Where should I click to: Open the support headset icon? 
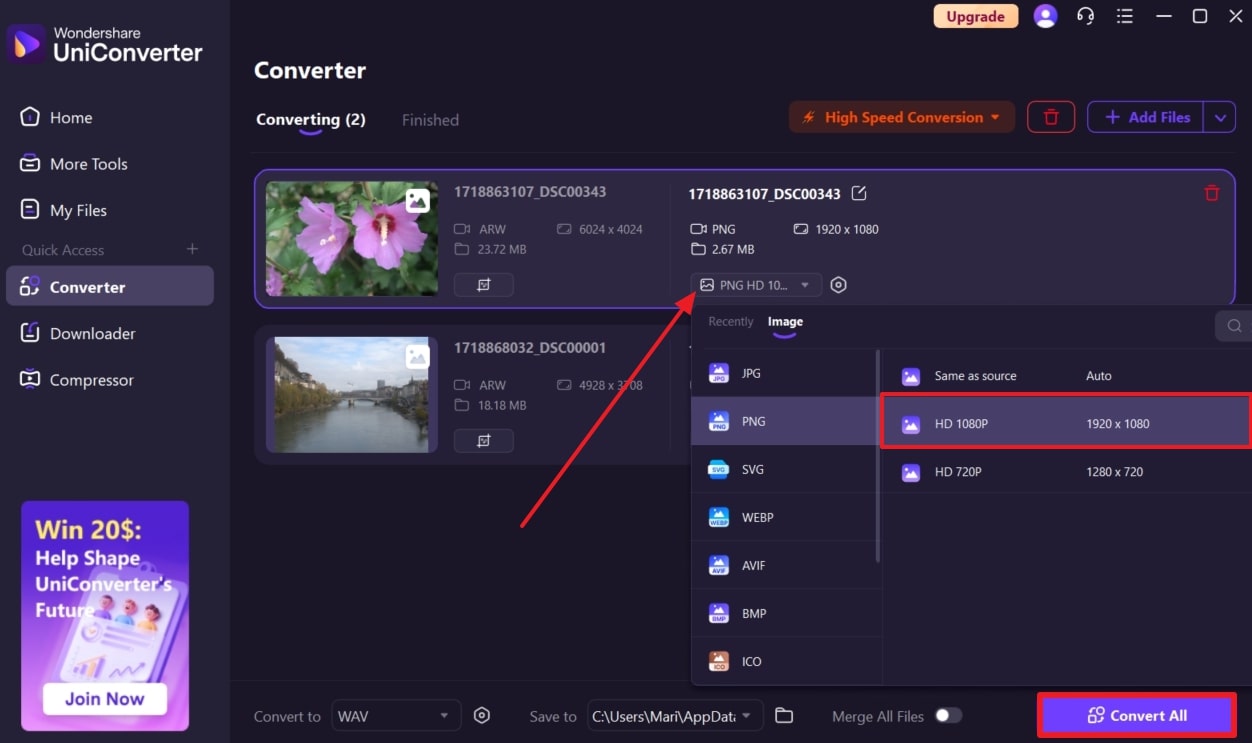pos(1085,16)
